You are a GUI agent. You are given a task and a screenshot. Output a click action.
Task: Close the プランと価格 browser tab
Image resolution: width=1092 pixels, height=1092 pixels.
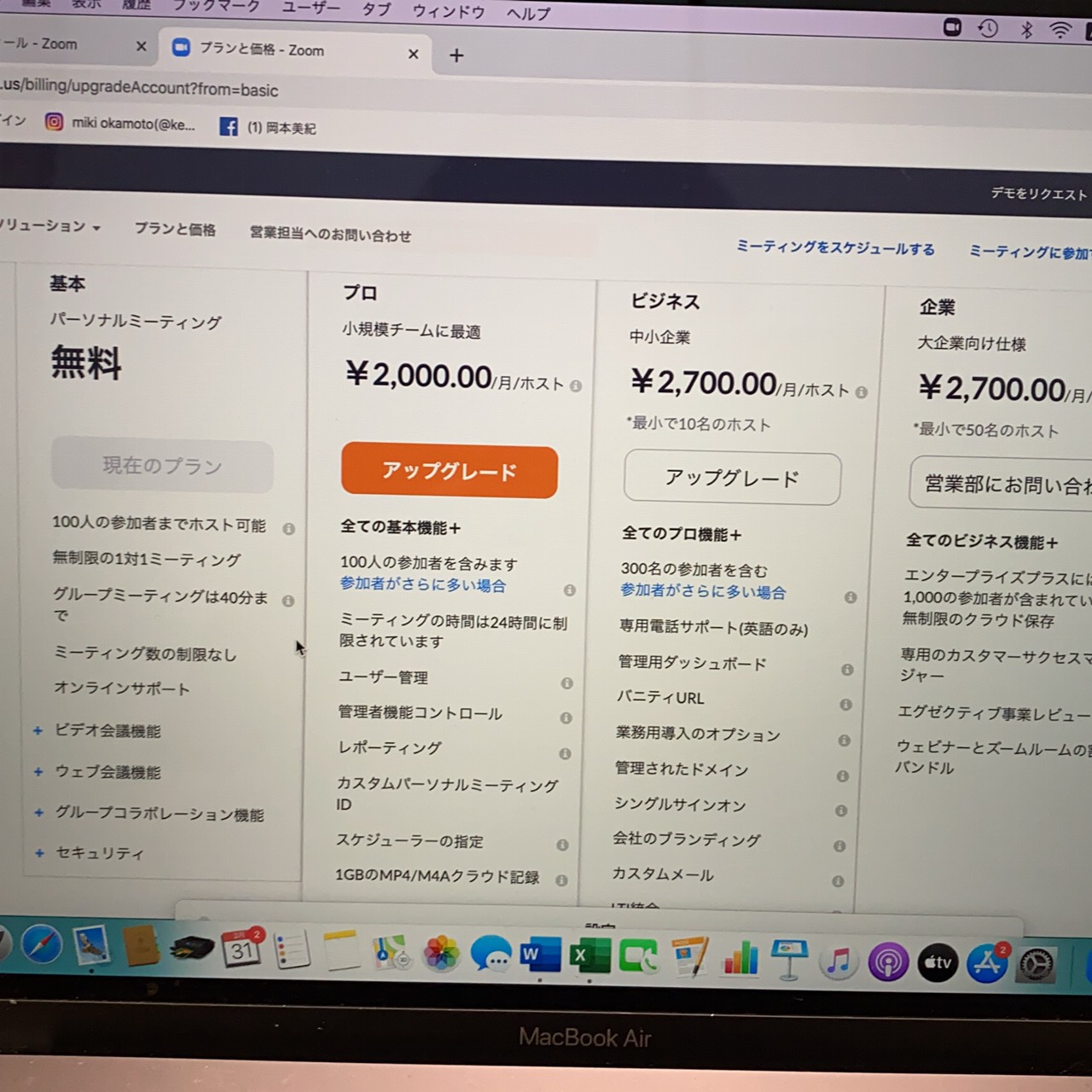coord(413,54)
